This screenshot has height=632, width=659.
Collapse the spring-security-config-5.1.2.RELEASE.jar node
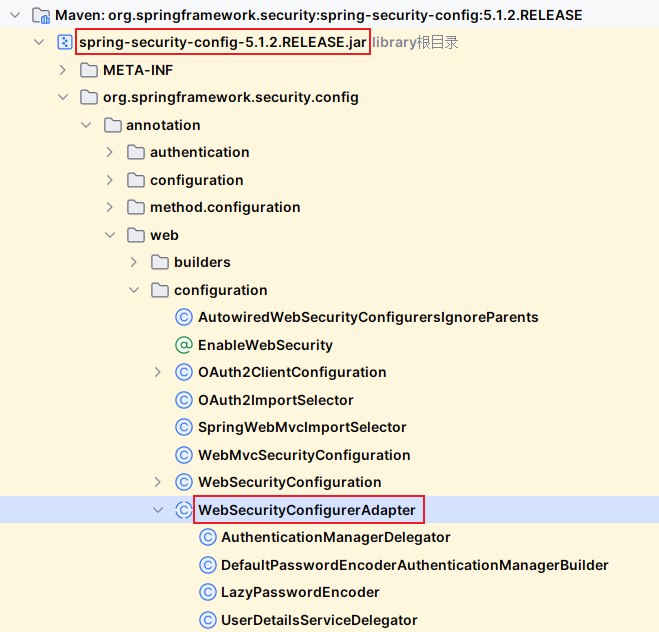(39, 42)
